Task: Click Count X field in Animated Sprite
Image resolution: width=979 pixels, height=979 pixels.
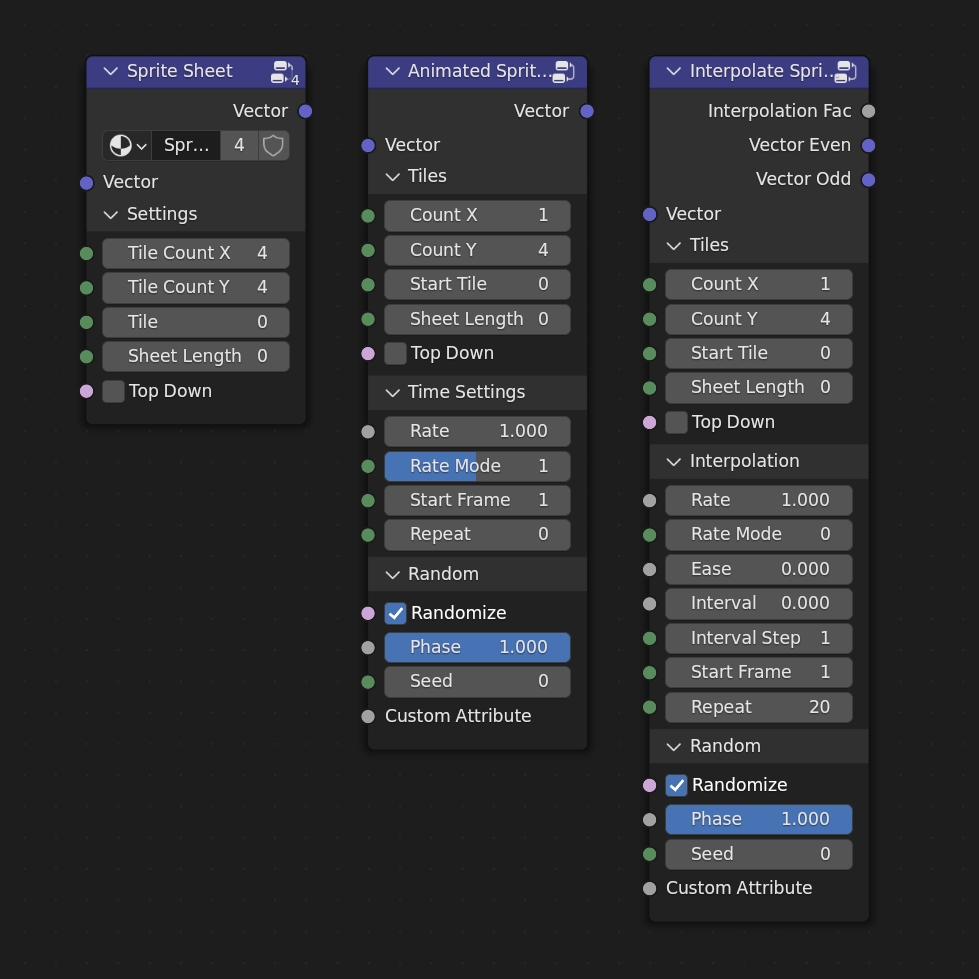Action: (477, 215)
